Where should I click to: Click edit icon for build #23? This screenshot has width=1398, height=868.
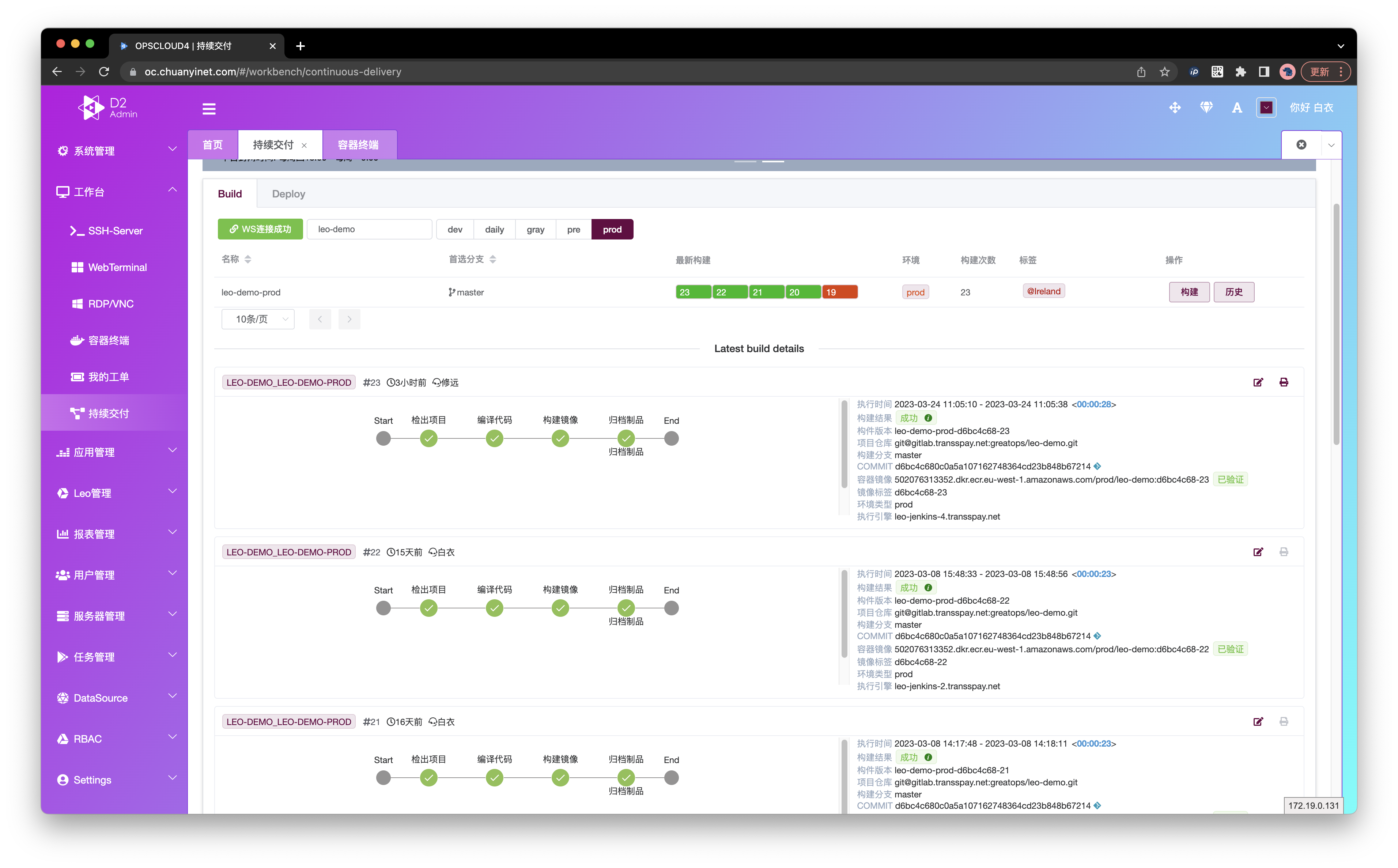pos(1258,382)
